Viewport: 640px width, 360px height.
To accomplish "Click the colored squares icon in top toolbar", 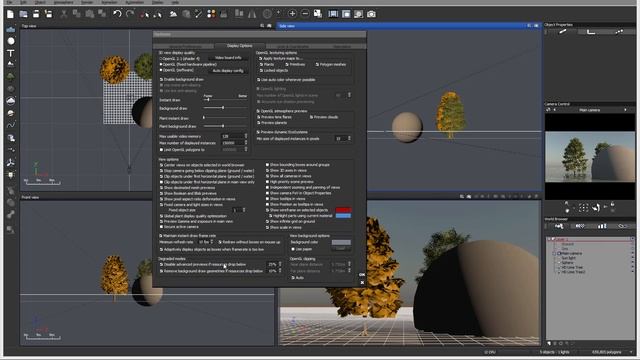I will [x=211, y=14].
